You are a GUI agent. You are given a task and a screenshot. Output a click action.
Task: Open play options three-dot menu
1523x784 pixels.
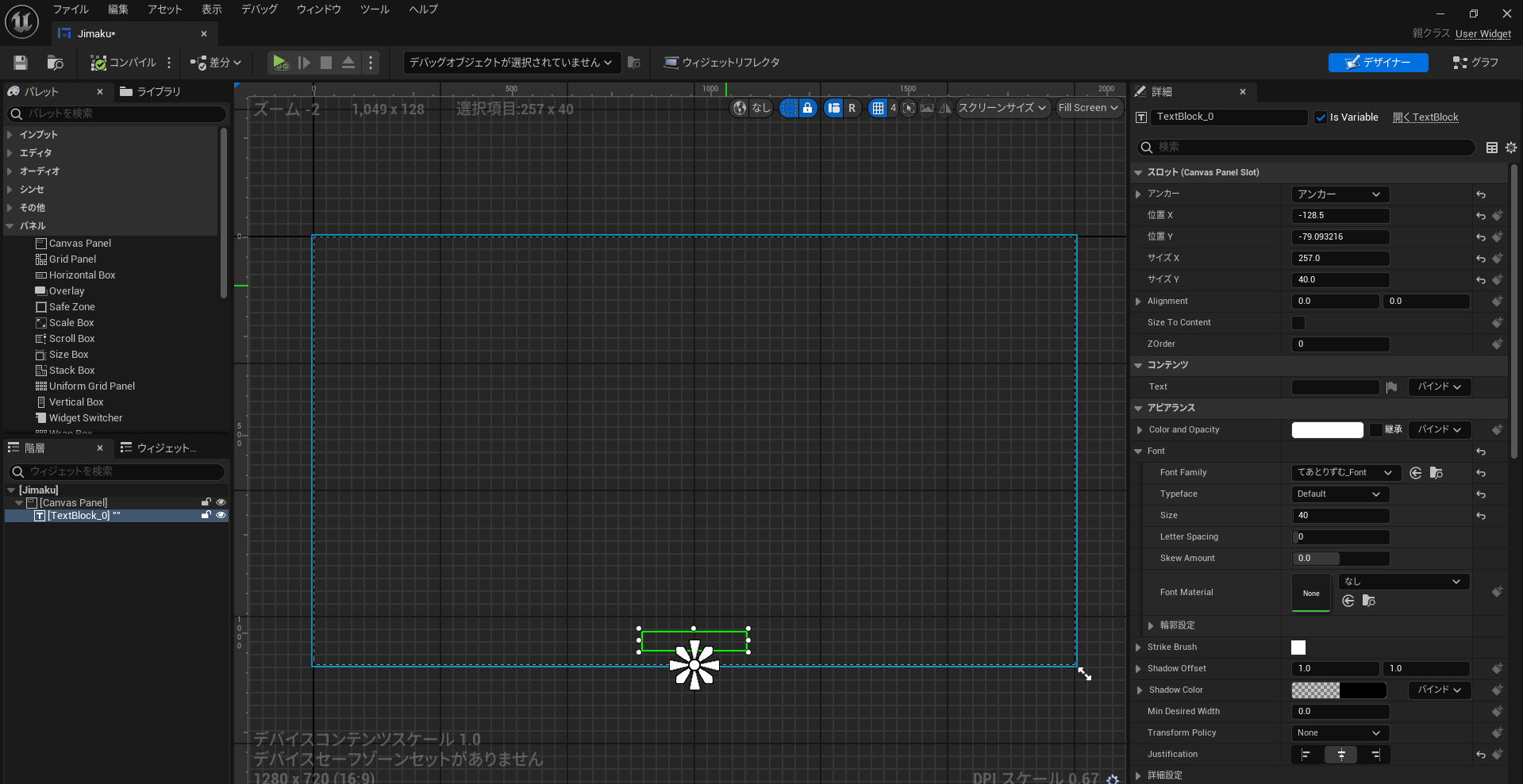(371, 63)
